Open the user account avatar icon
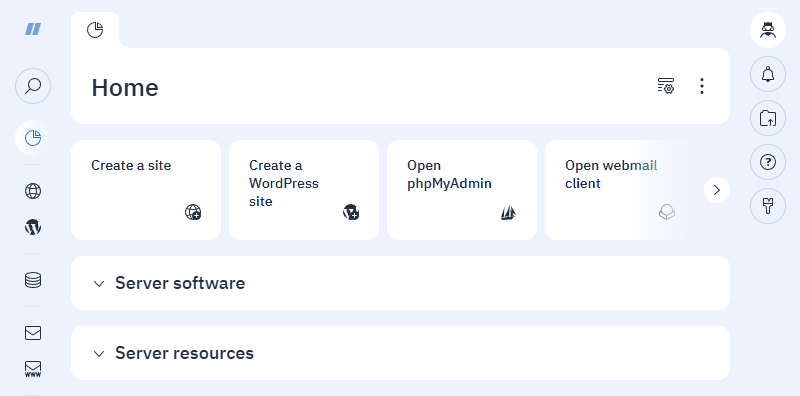The width and height of the screenshot is (800, 396). coord(768,30)
